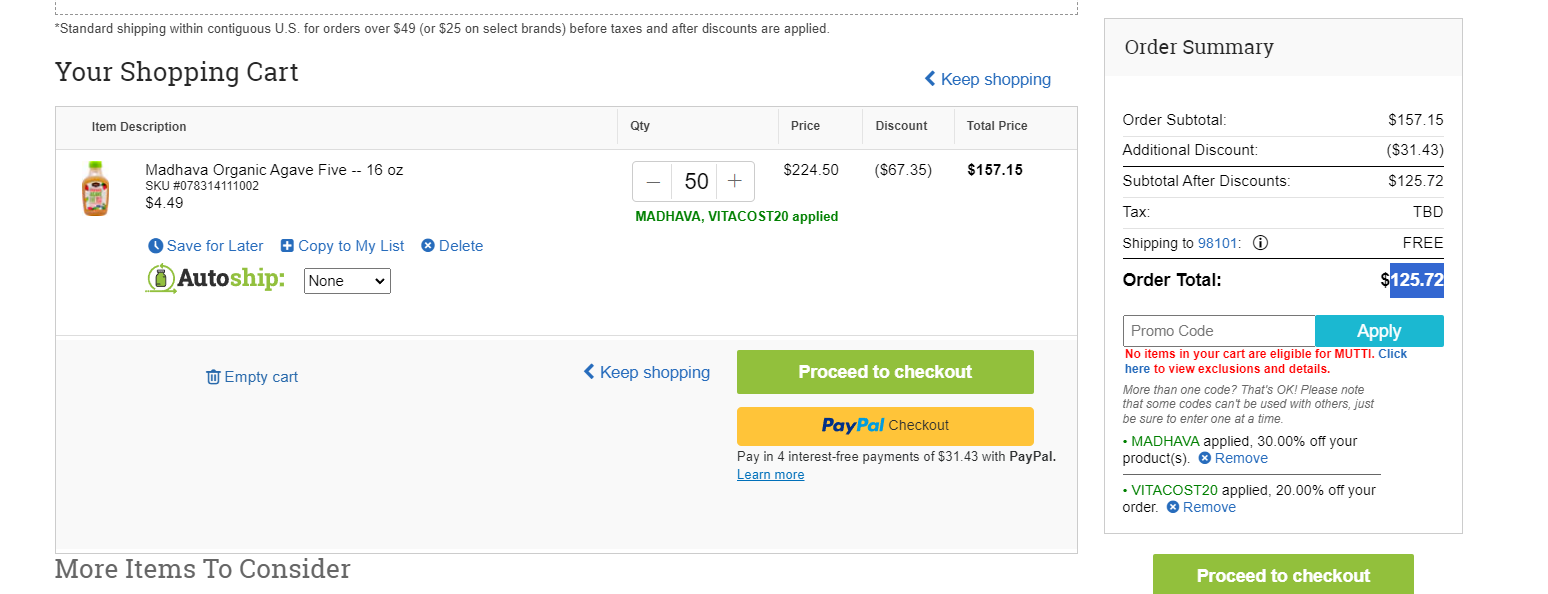This screenshot has width=1548, height=594.
Task: Apply the promo code
Action: click(1379, 331)
